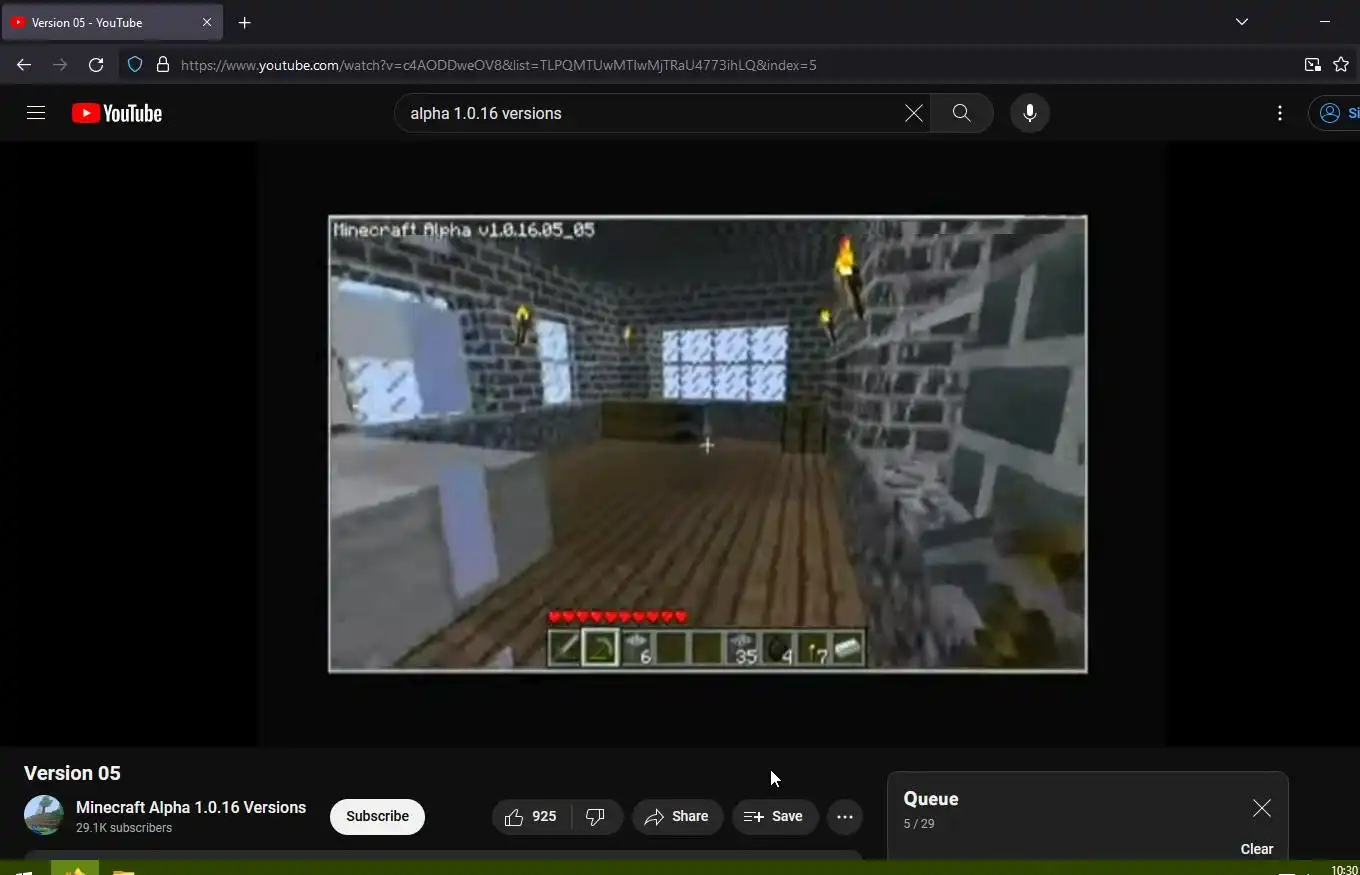Open Minecraft Alpha 1.0.16 Versions channel link
Image resolution: width=1360 pixels, height=875 pixels.
[191, 807]
